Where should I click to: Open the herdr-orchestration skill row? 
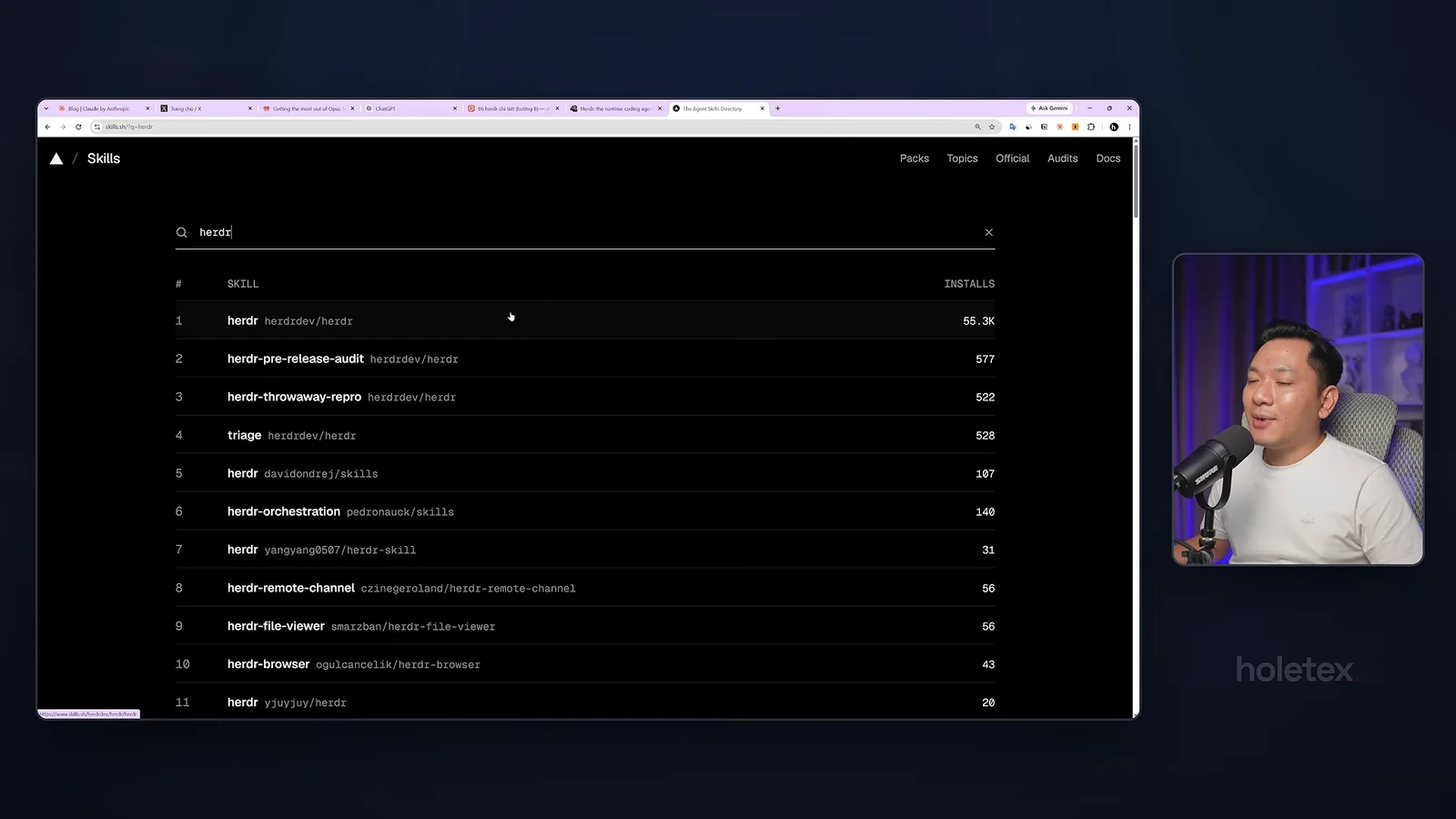[x=585, y=511]
